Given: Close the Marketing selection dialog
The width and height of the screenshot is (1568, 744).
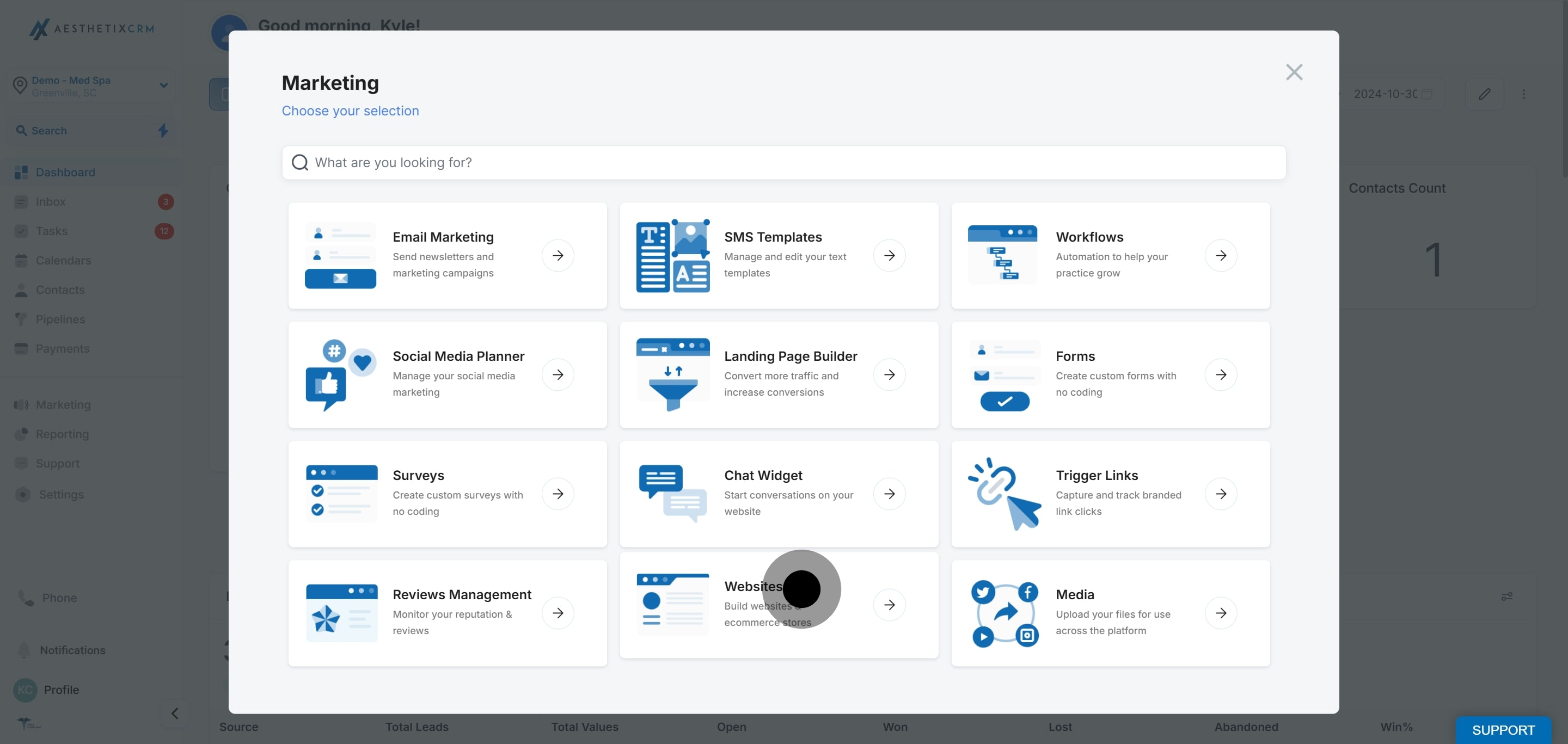Looking at the screenshot, I should pos(1294,72).
